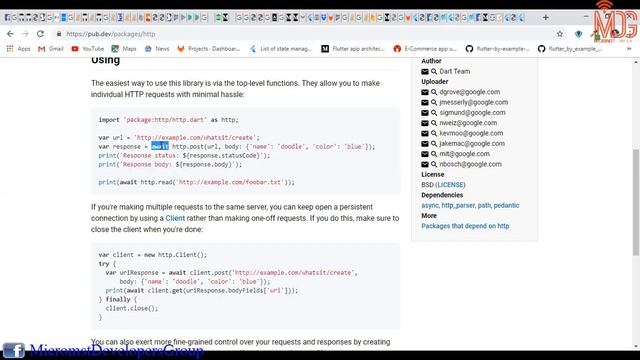Open the async dependency link
The width and height of the screenshot is (640, 360).
click(x=430, y=205)
